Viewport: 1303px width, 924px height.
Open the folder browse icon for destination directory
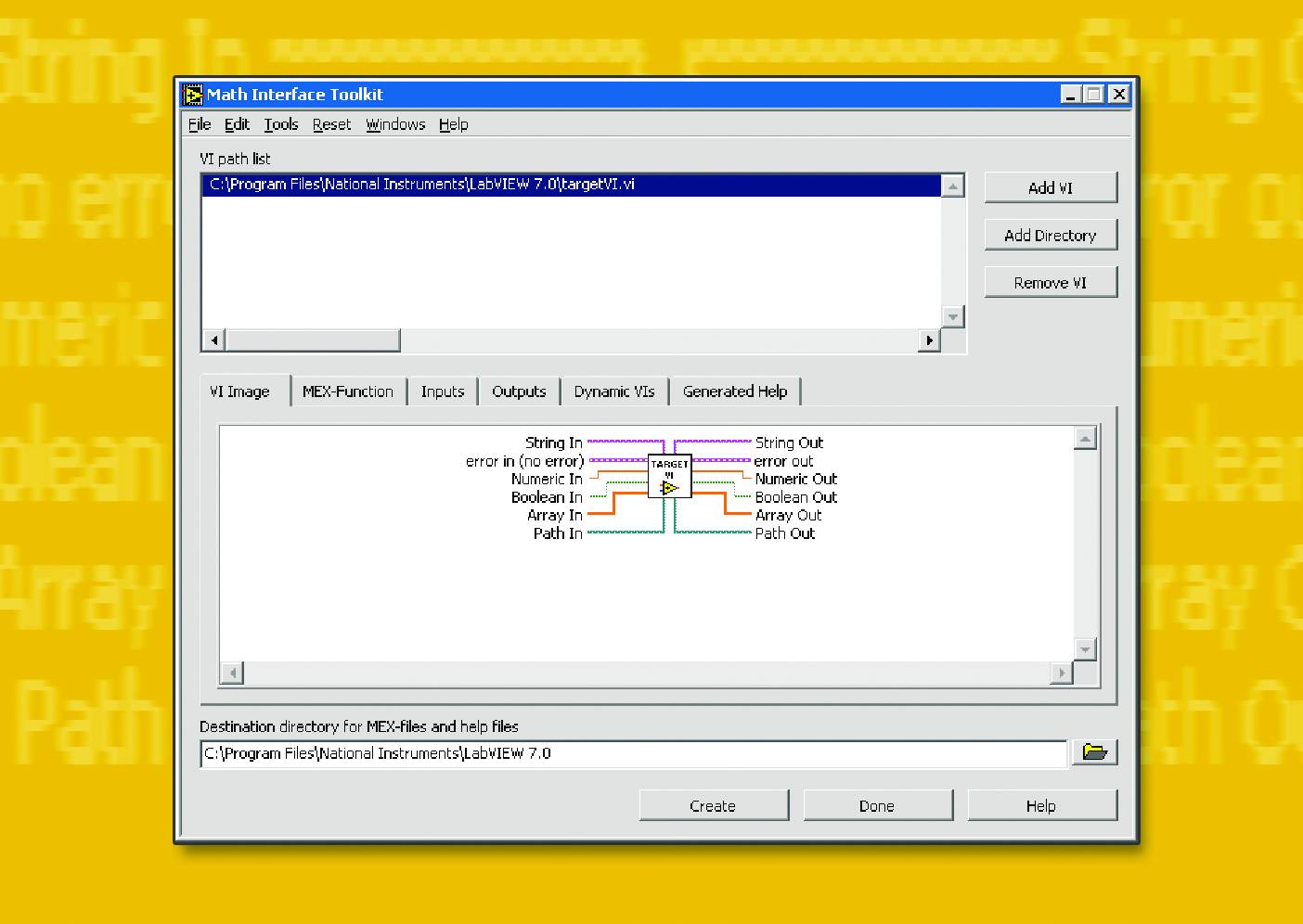coord(1095,753)
